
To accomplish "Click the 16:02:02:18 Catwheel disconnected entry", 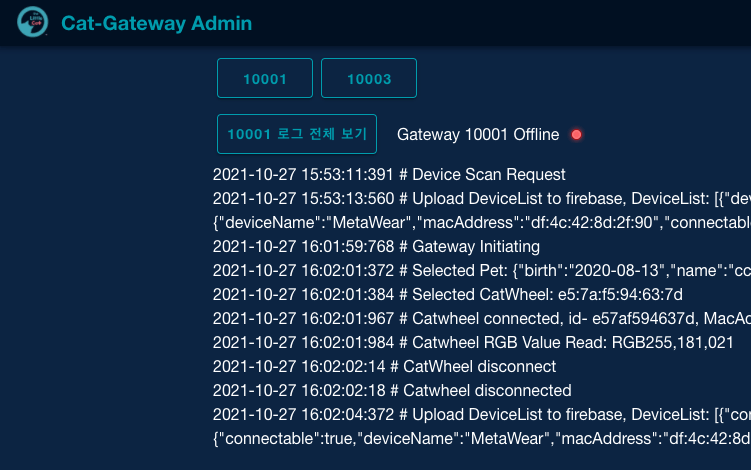I will (392, 390).
